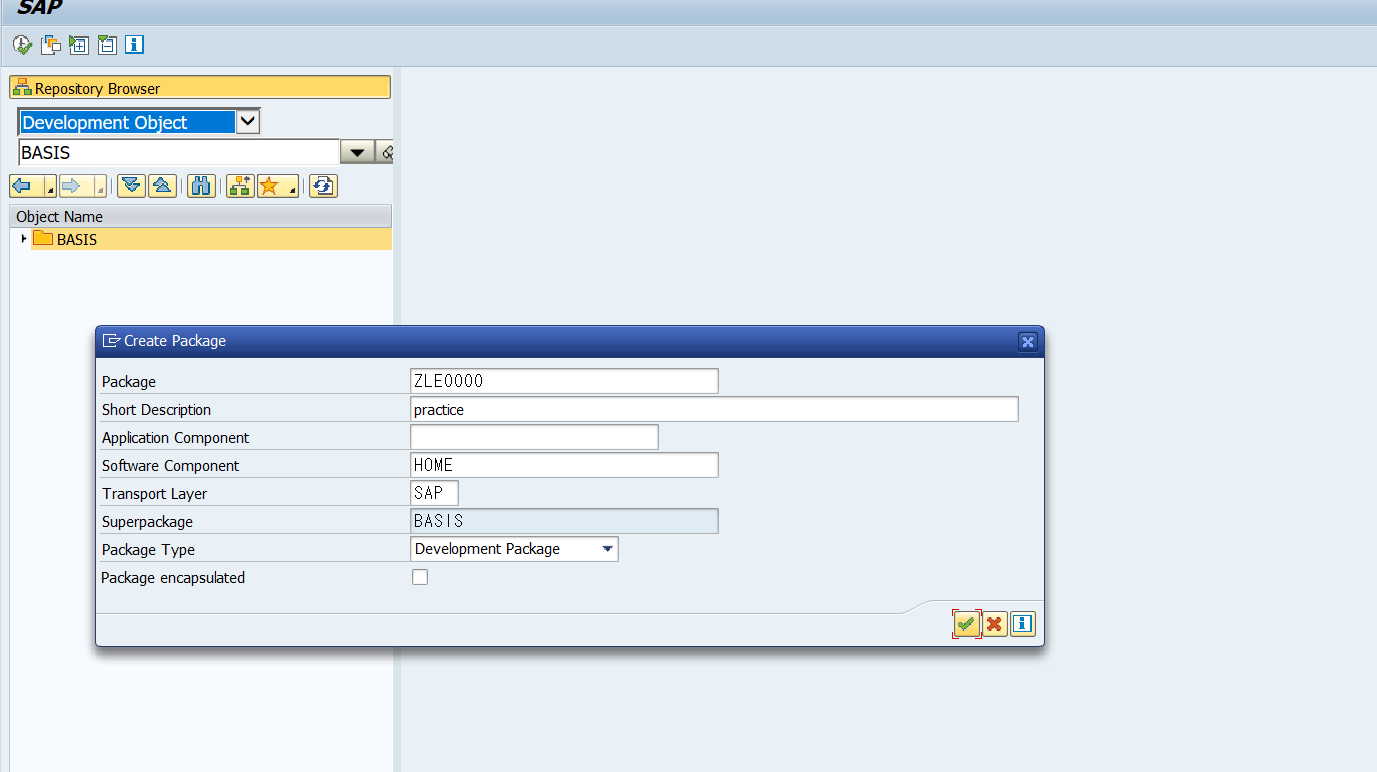The image size is (1377, 772).
Task: Click the display glasses icon beside BASIS field
Action: 385,153
